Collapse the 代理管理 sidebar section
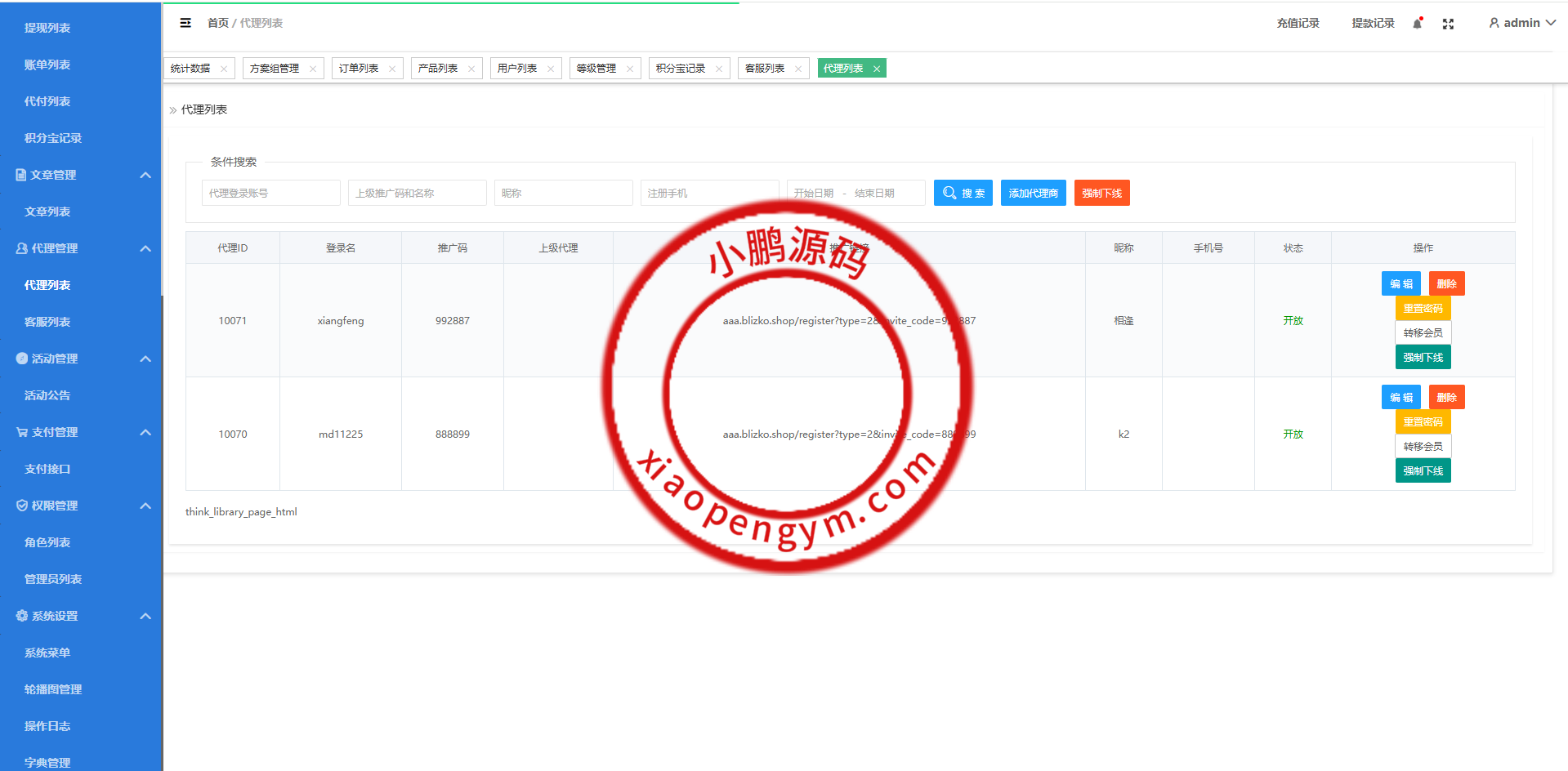The width and height of the screenshot is (1568, 771). click(x=145, y=248)
